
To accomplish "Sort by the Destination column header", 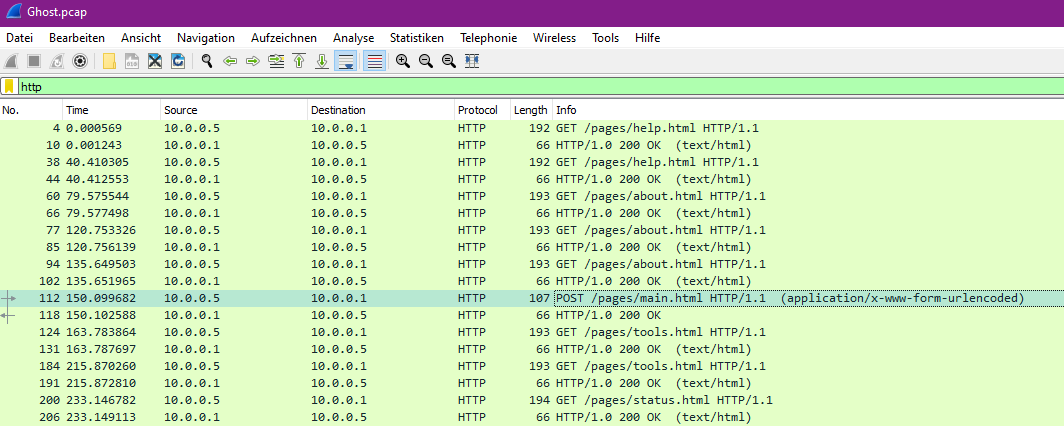I will pyautogui.click(x=381, y=110).
